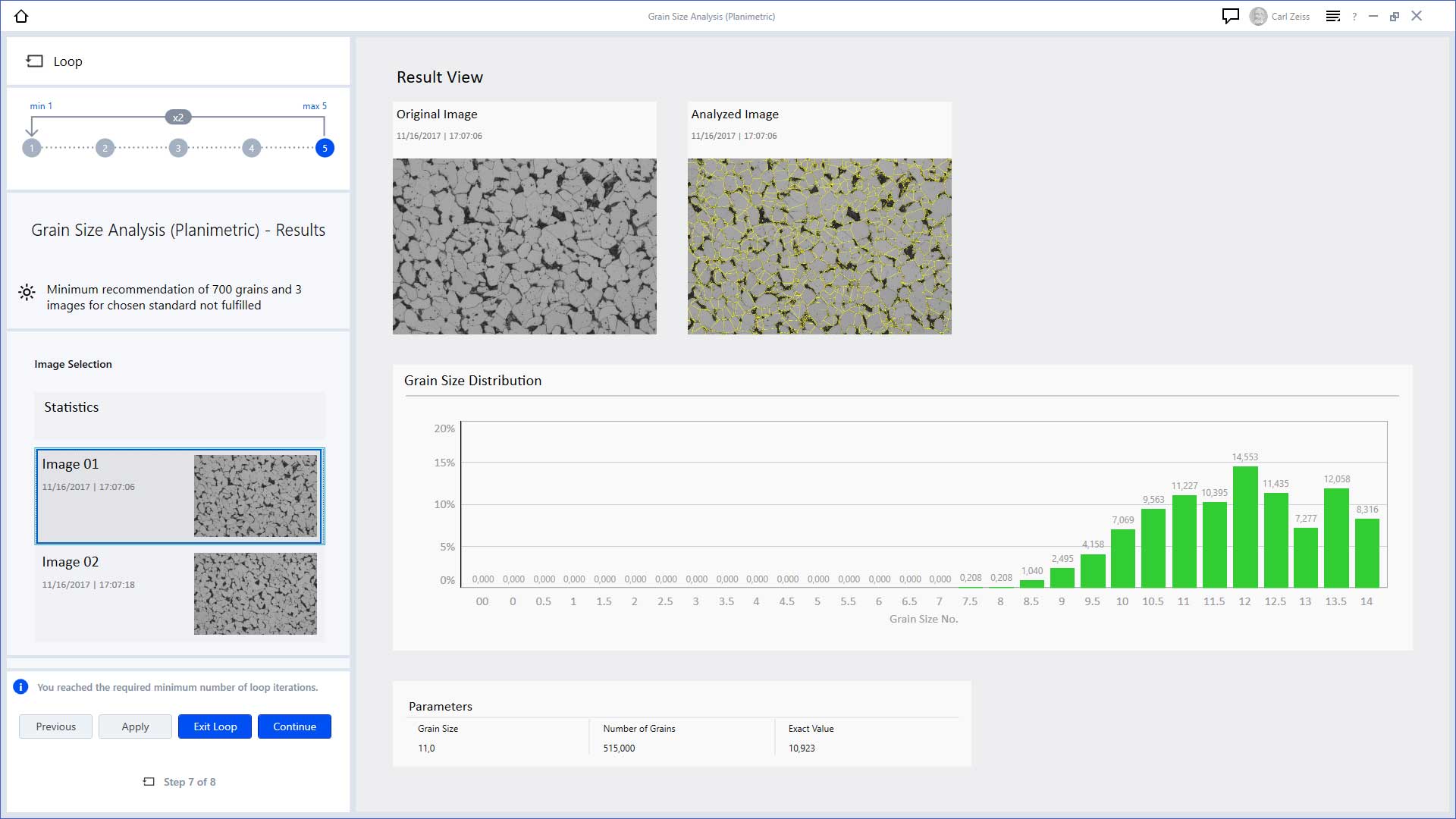Open the chat/comments panel icon
The height and width of the screenshot is (819, 1456).
(1231, 16)
